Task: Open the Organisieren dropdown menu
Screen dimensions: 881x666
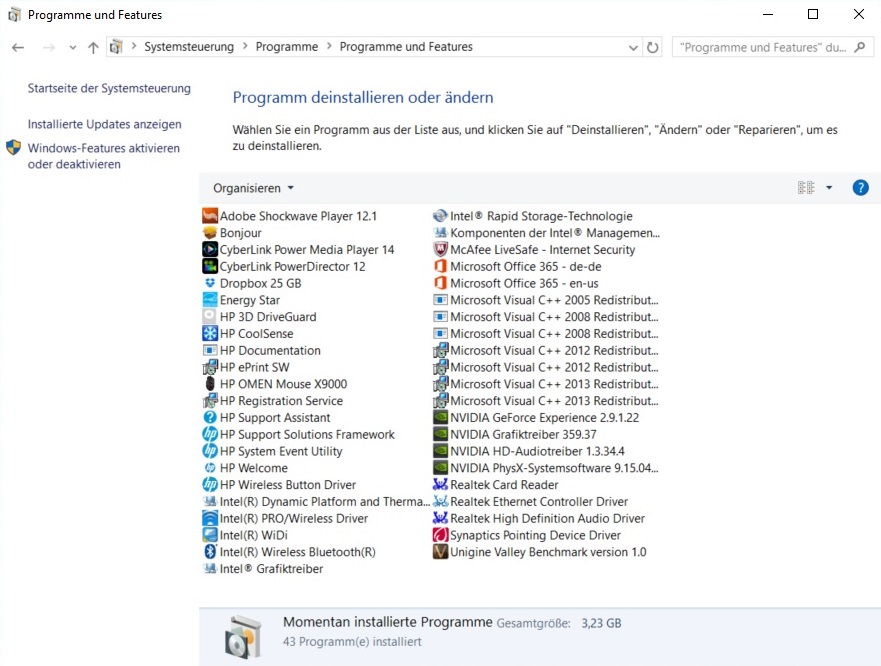Action: pyautogui.click(x=253, y=188)
